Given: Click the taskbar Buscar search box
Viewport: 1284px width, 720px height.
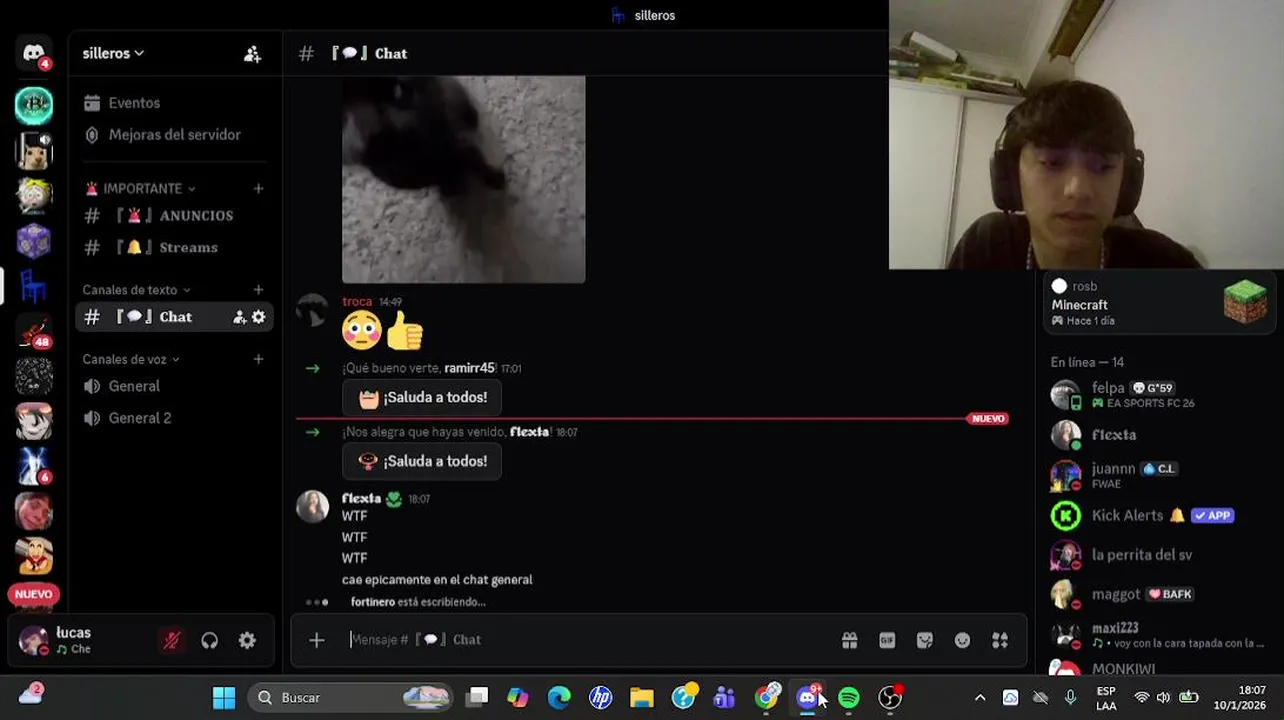Looking at the screenshot, I should (x=350, y=698).
